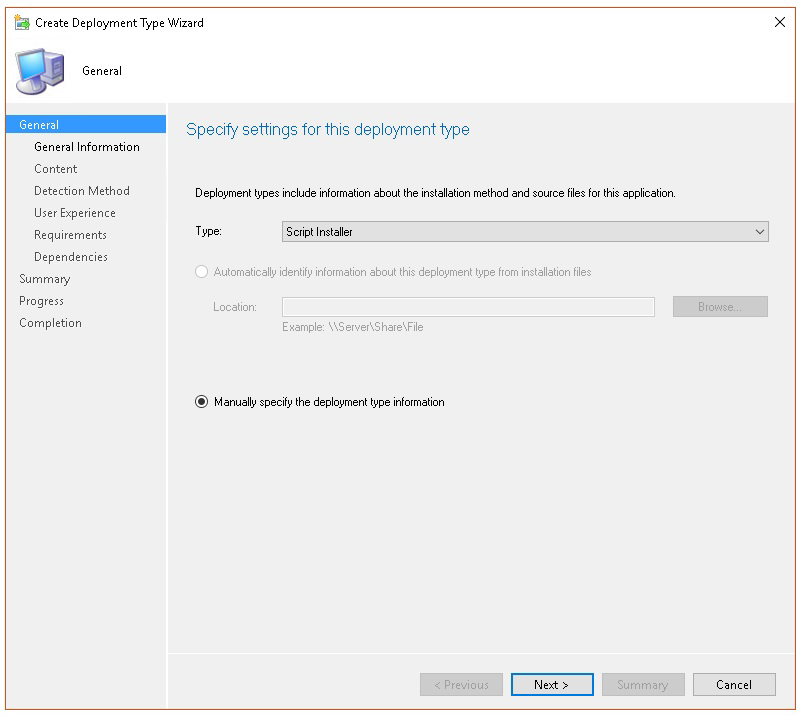Select the Progress step

(41, 301)
